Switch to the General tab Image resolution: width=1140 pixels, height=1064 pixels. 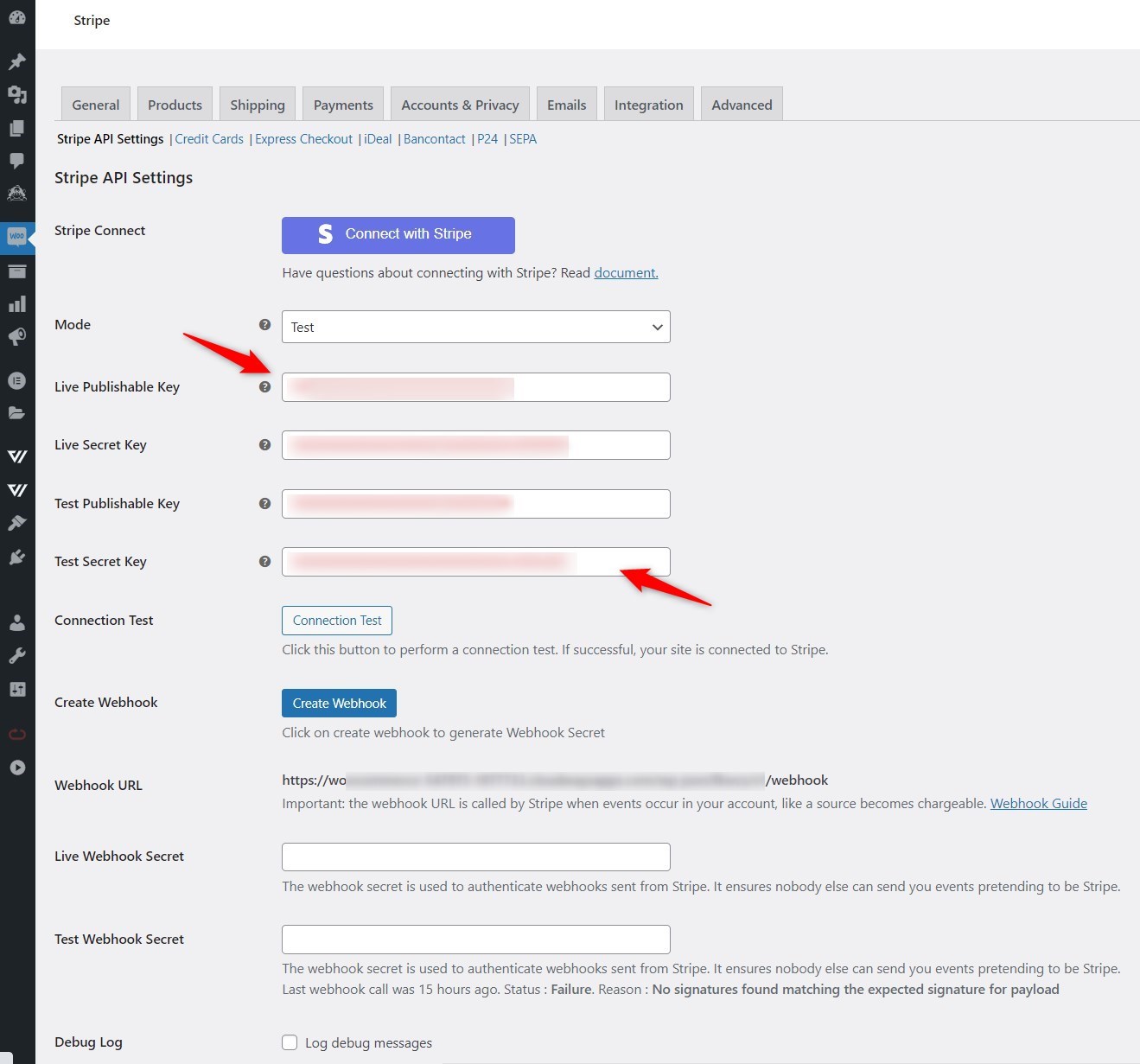96,104
